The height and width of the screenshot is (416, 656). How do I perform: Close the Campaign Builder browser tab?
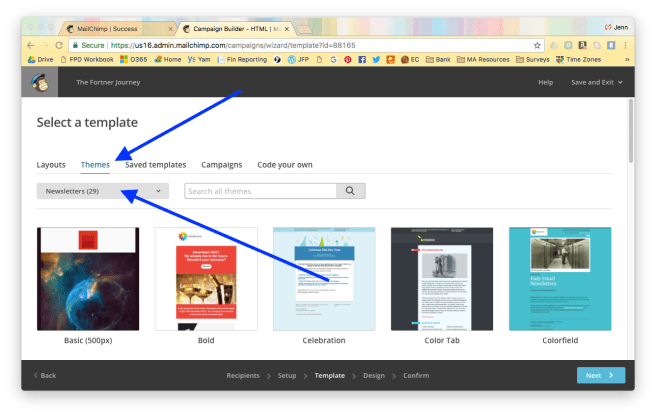(x=287, y=29)
